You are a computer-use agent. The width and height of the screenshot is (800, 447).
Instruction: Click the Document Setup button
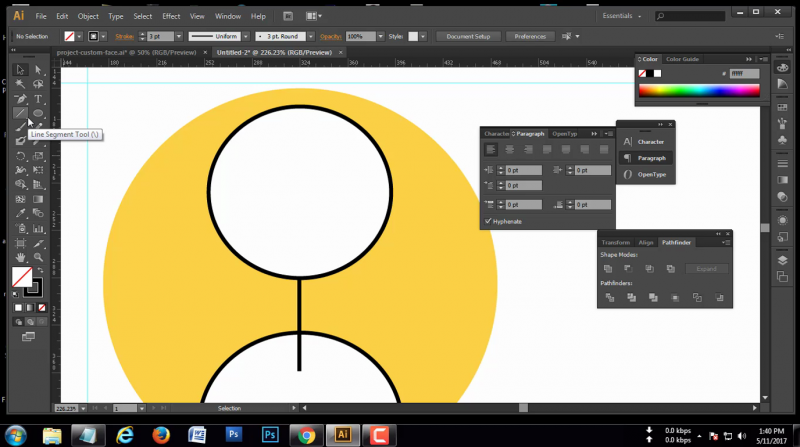(467, 36)
